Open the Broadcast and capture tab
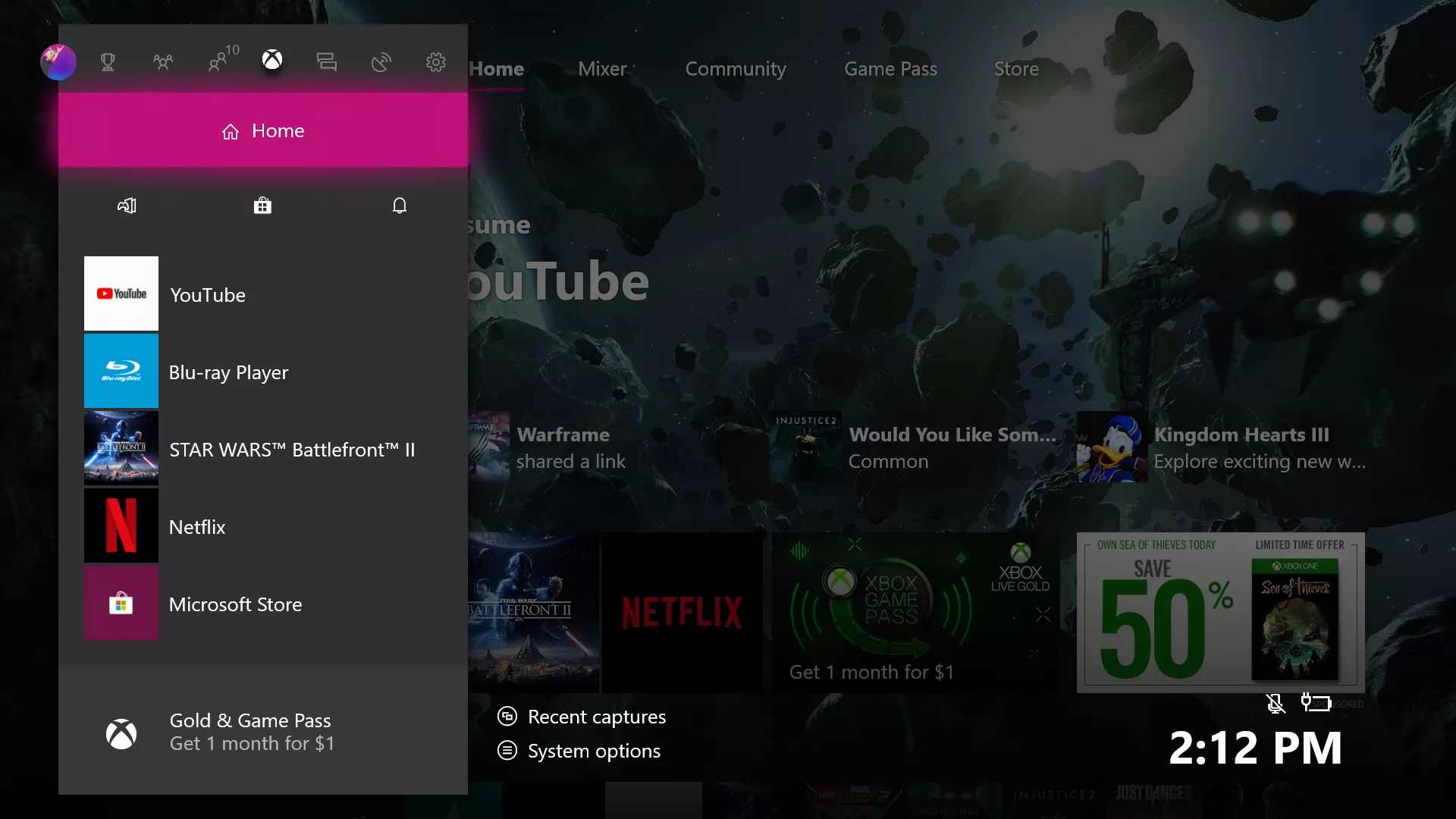Image resolution: width=1456 pixels, height=819 pixels. pos(381,62)
